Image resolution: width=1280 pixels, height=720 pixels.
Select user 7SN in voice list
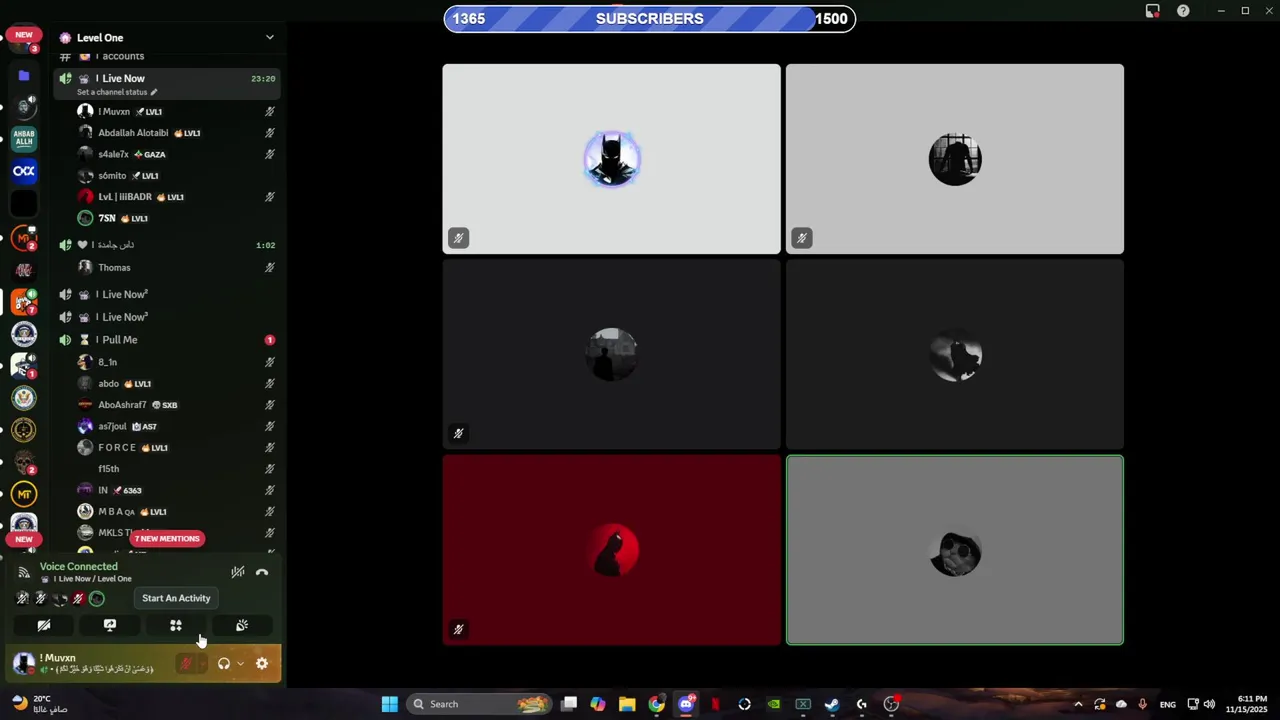point(176,218)
